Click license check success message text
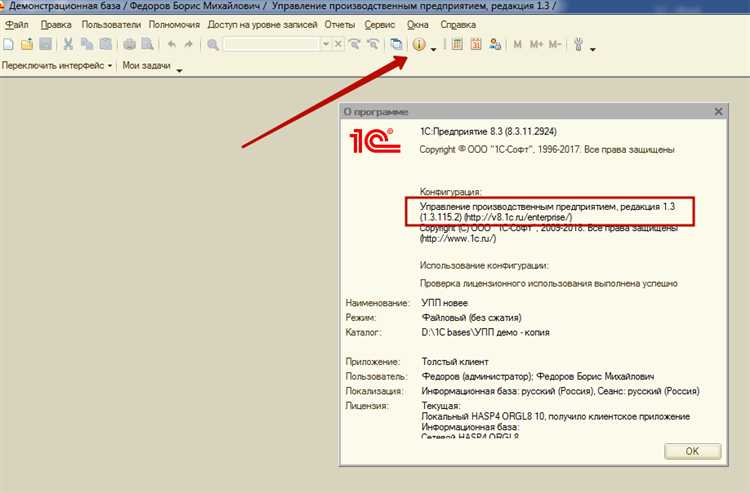The width and height of the screenshot is (750, 493). [x=548, y=283]
